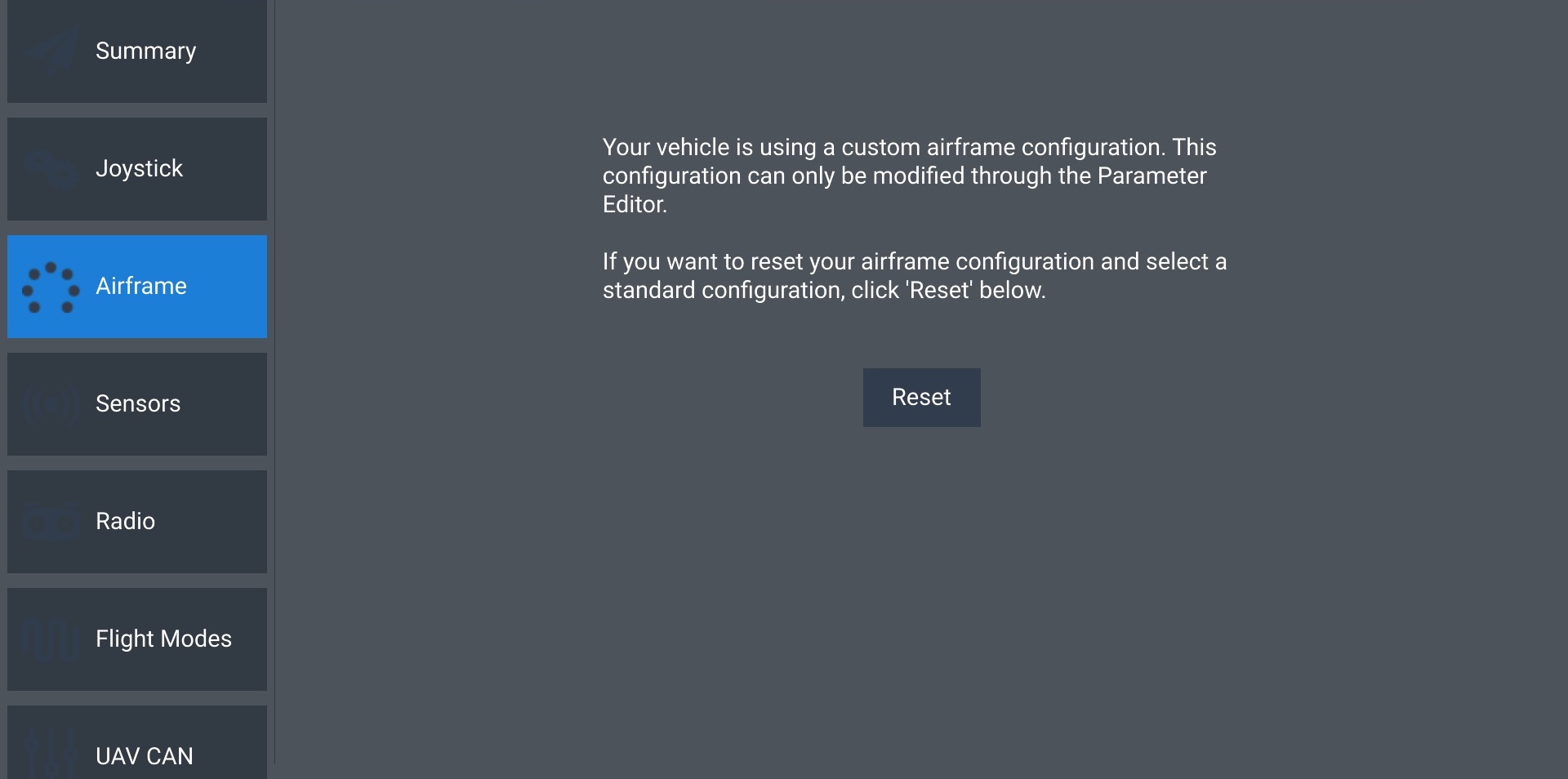Click the Summary paper plane icon
The image size is (1568, 779).
51,51
